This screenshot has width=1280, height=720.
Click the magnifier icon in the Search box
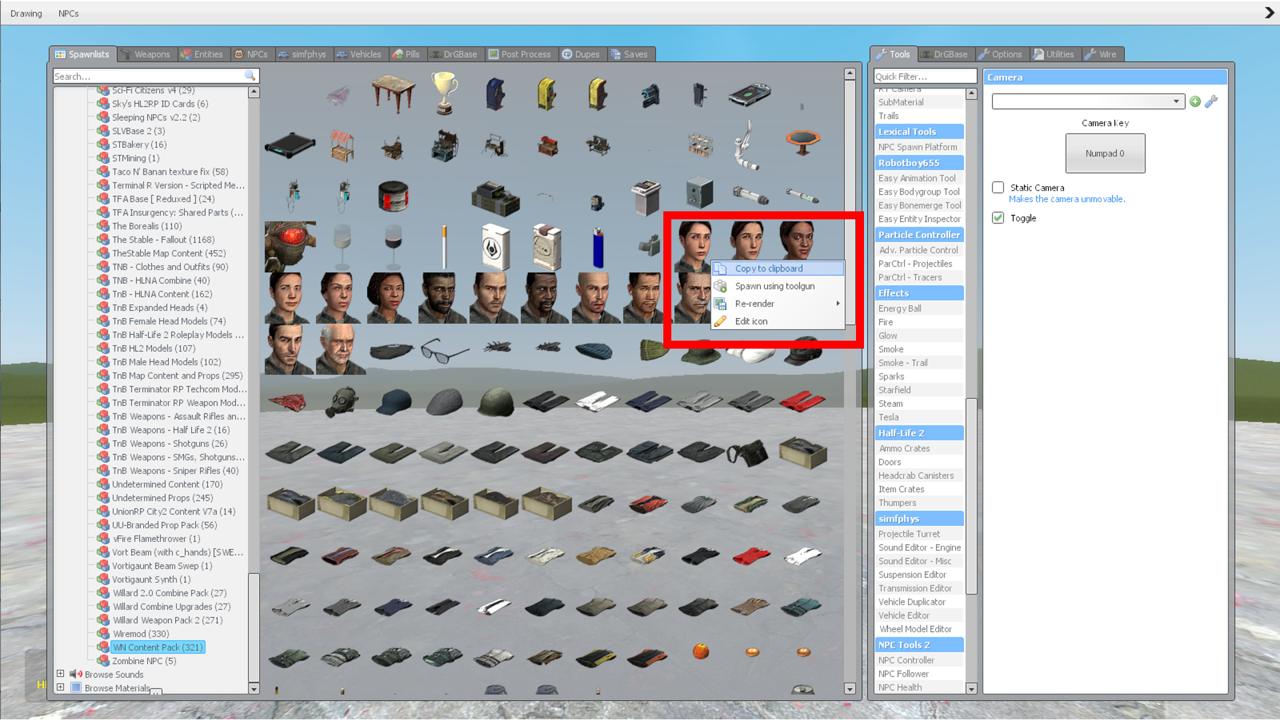tap(250, 76)
